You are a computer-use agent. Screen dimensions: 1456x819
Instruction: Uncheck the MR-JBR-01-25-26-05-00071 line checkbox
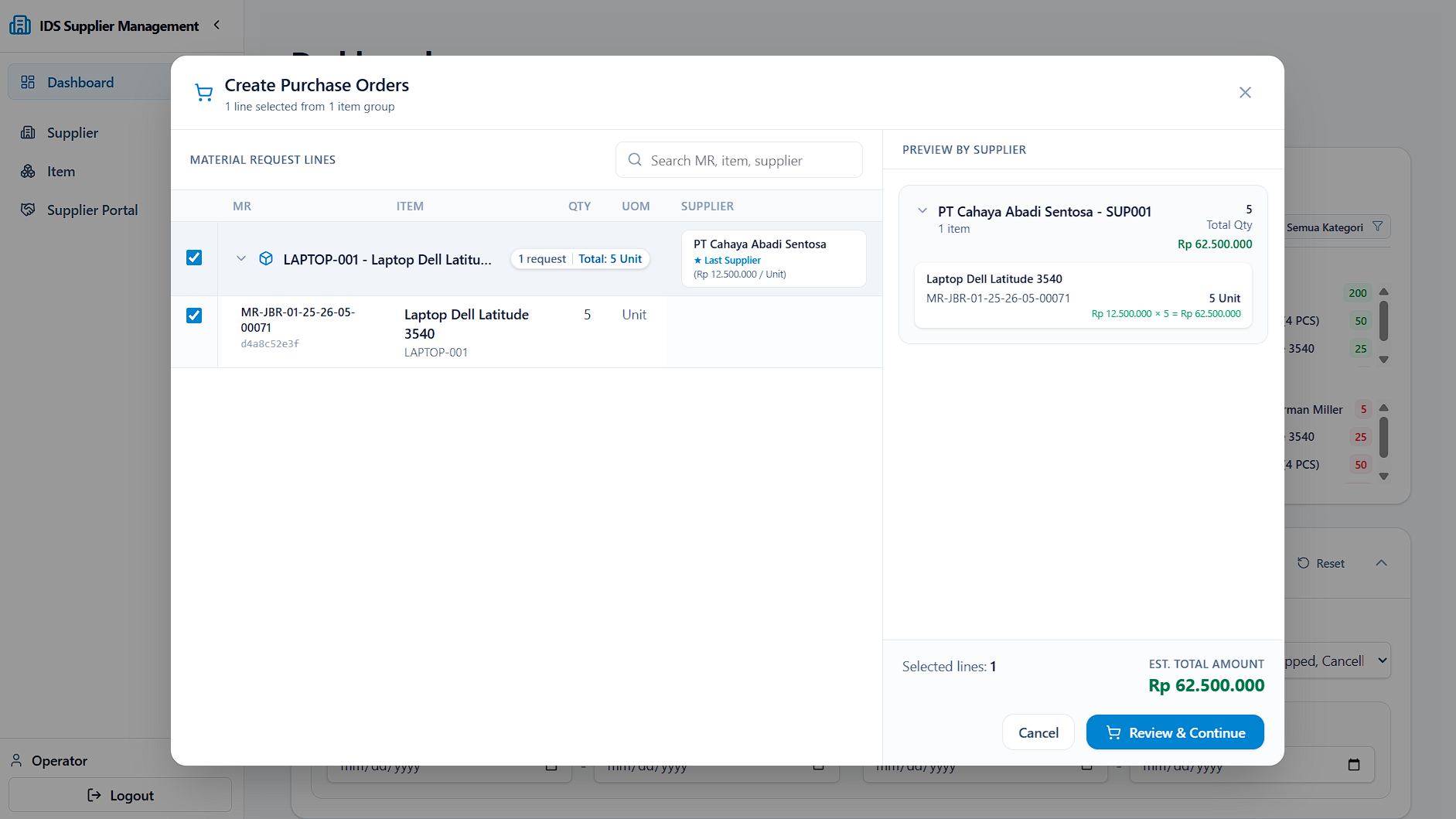(194, 316)
